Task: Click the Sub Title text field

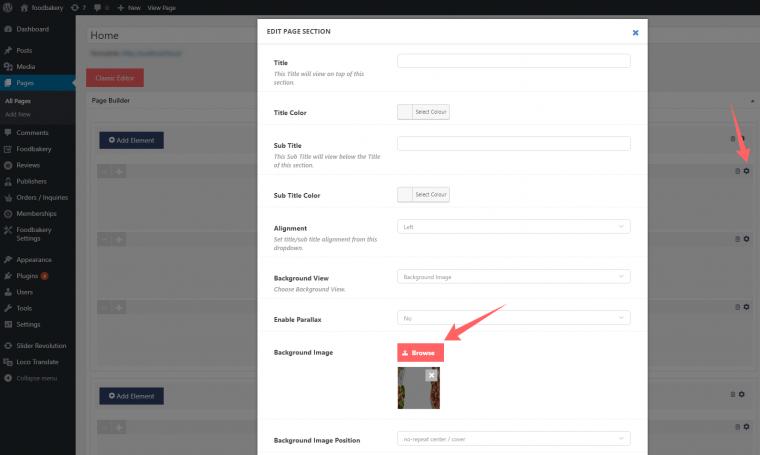Action: click(513, 143)
